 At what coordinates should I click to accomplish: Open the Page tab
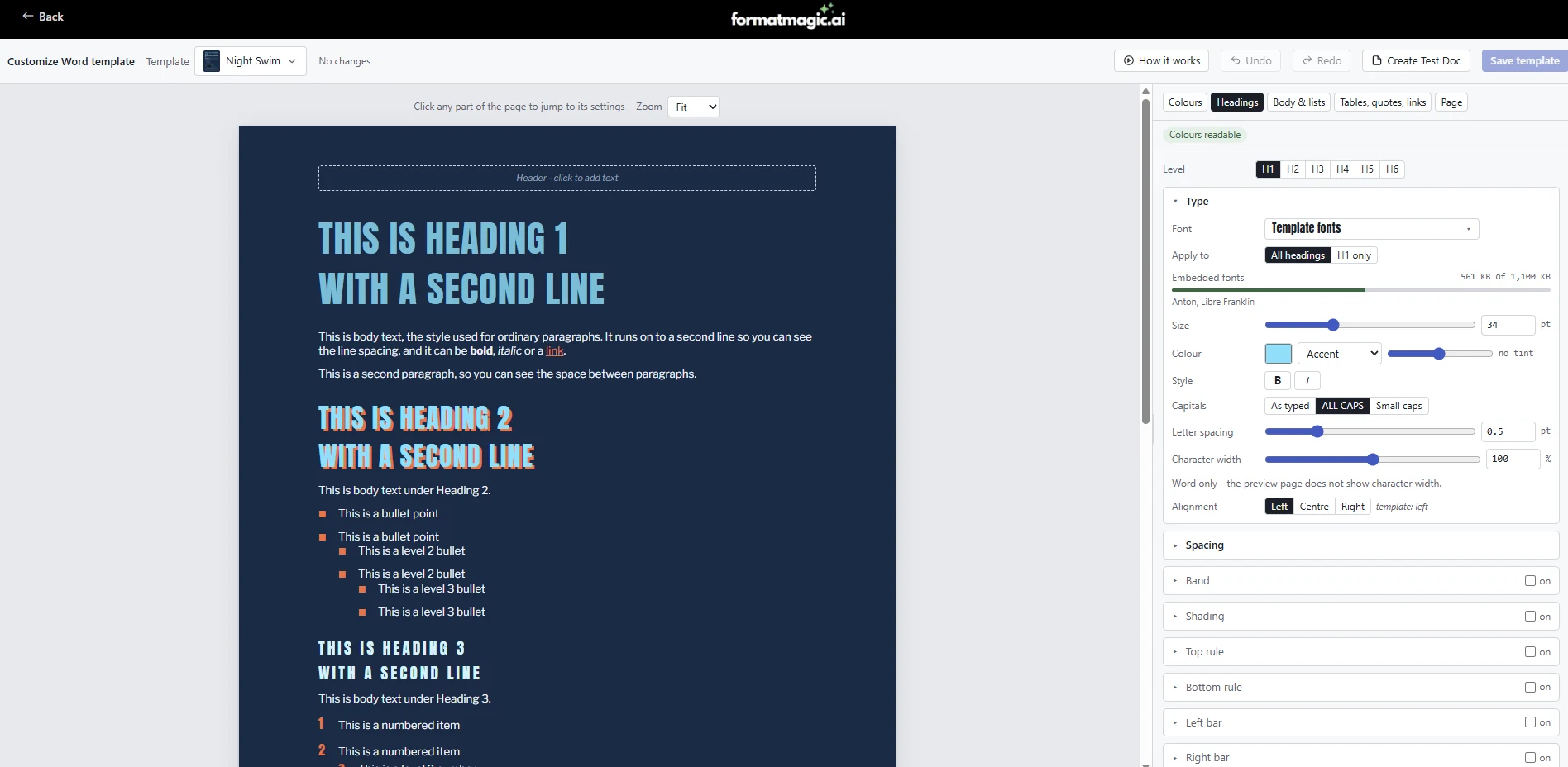click(x=1451, y=102)
